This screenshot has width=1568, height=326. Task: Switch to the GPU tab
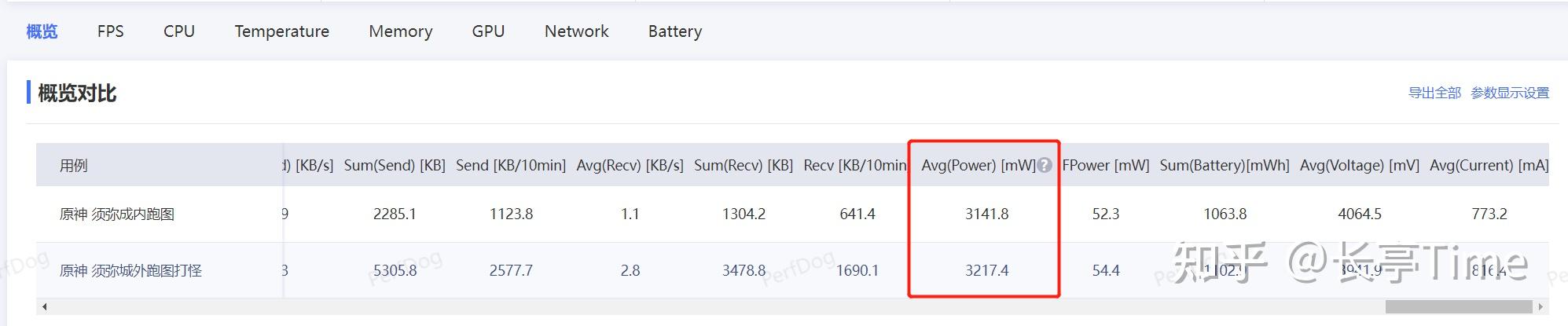pyautogui.click(x=488, y=31)
